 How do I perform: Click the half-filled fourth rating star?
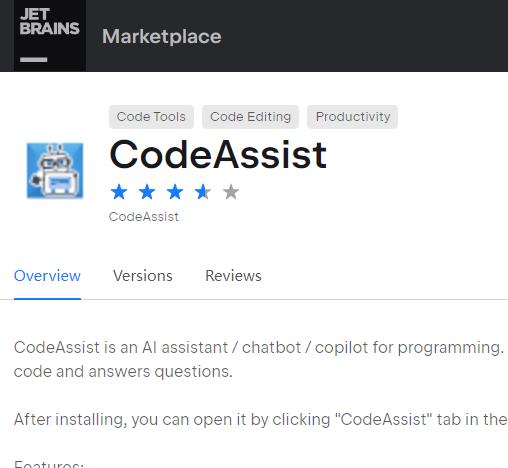203,192
